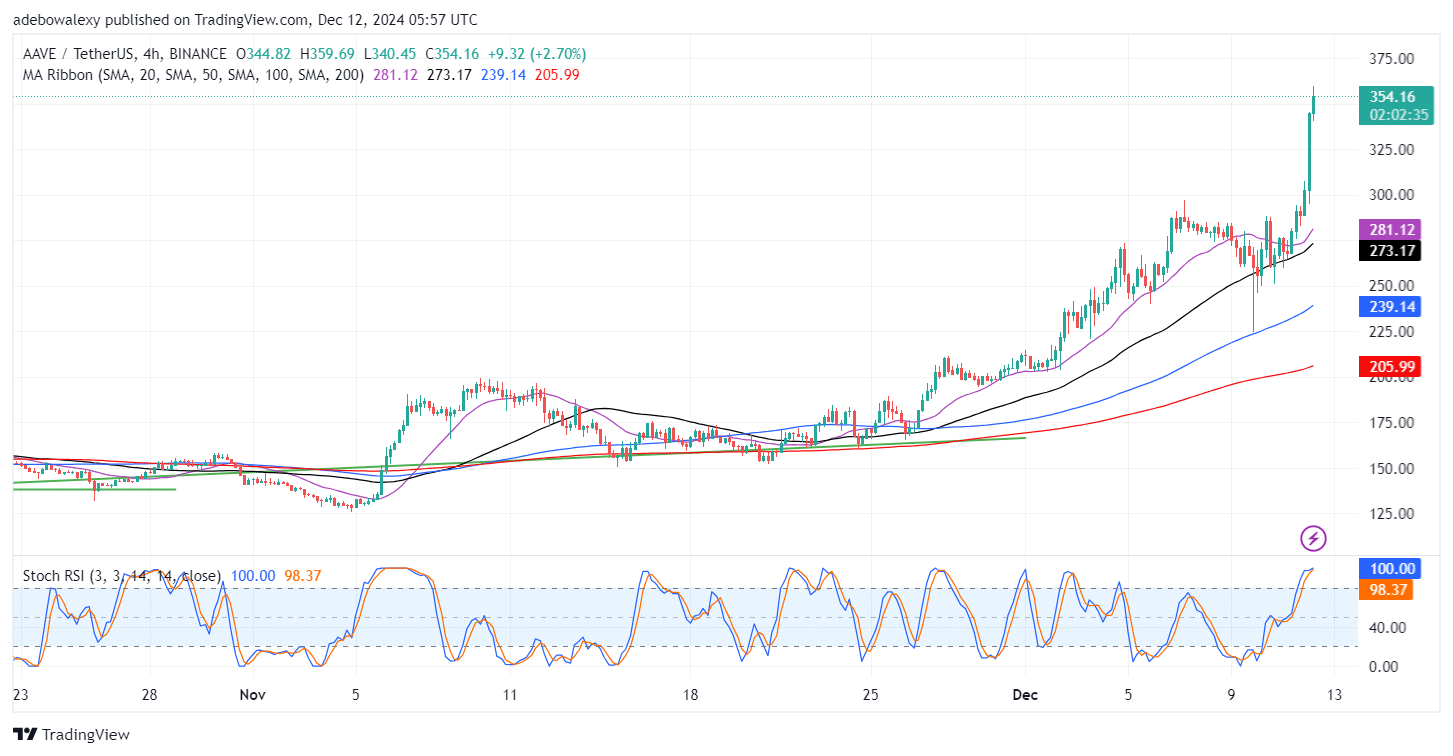This screenshot has height=756, width=1453.
Task: Click the TradingView logo at bottom left
Action: click(71, 735)
